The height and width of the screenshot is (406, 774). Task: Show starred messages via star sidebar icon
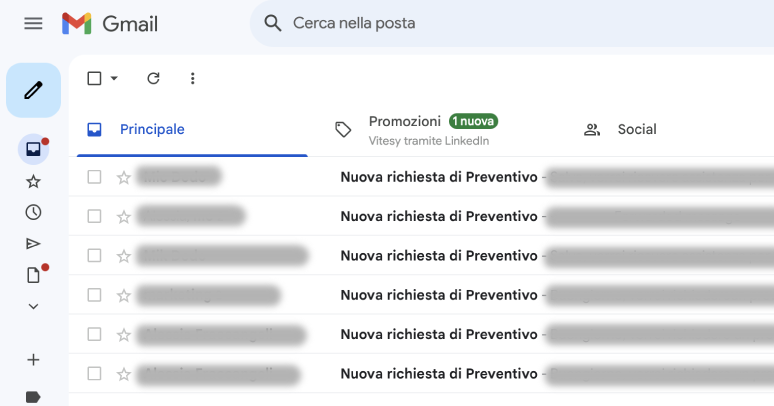coord(33,181)
